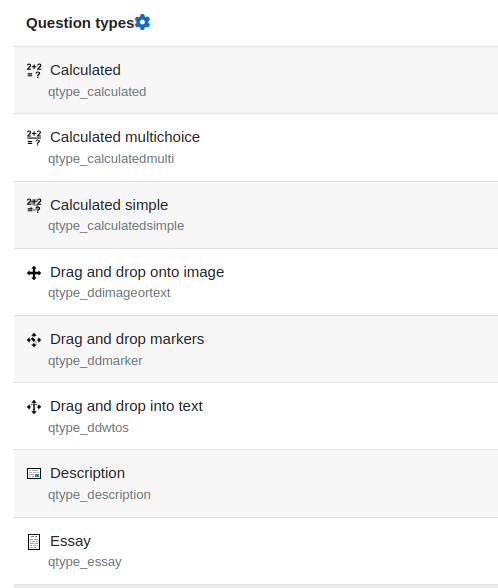Open Calculated multichoice question type
The height and width of the screenshot is (588, 498).
125,137
